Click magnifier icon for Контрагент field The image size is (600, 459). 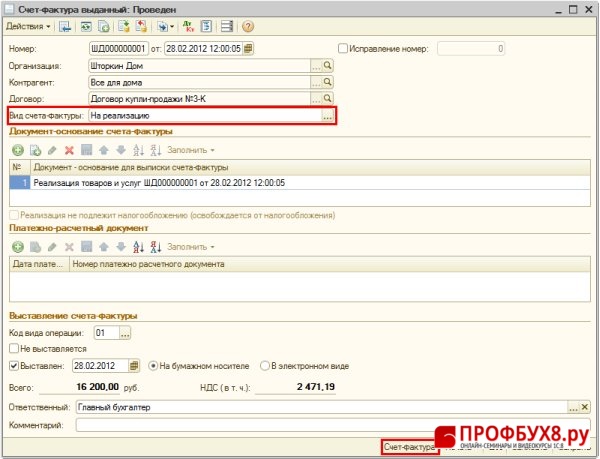click(x=327, y=82)
